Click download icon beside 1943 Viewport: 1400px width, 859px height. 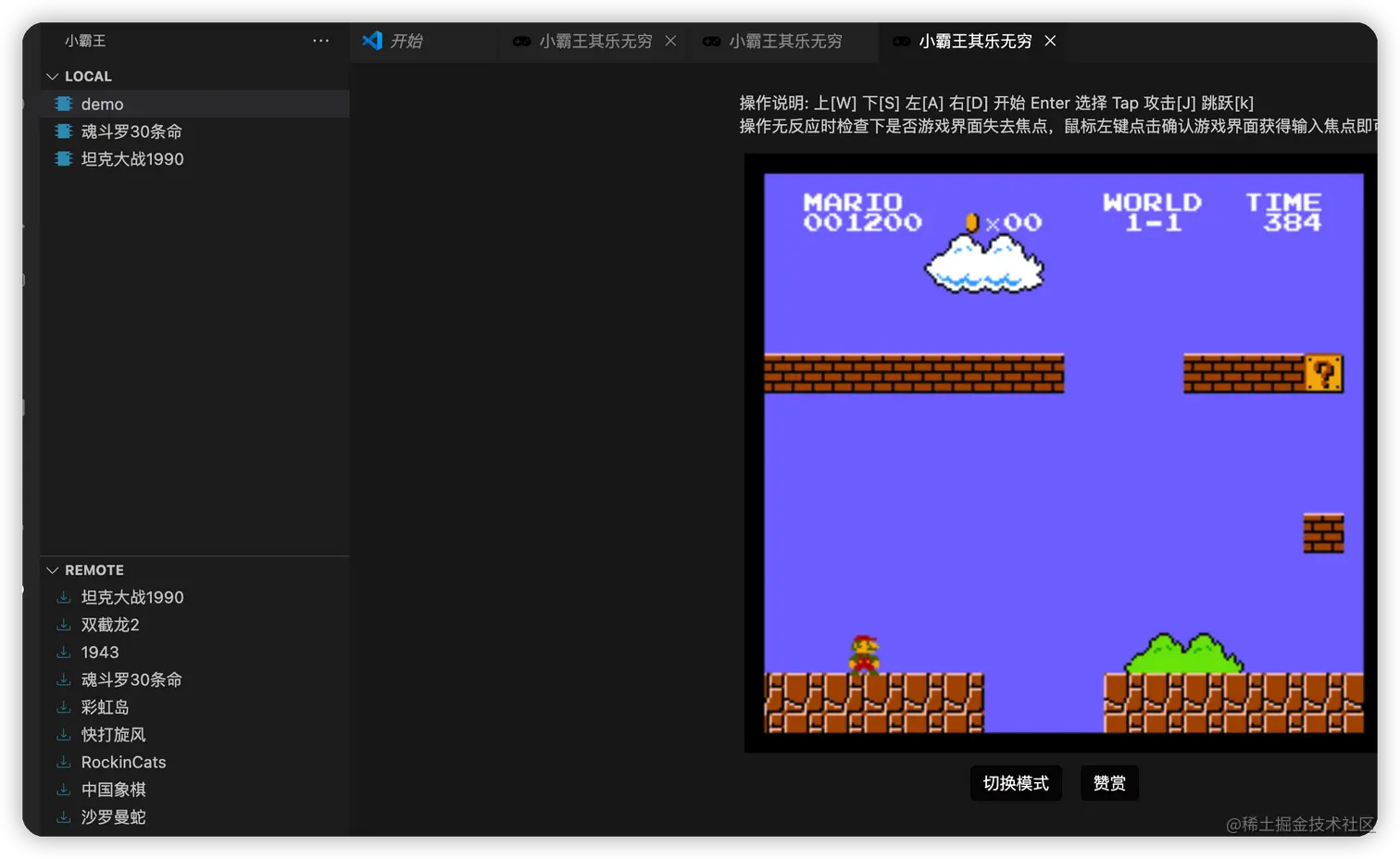[64, 653]
